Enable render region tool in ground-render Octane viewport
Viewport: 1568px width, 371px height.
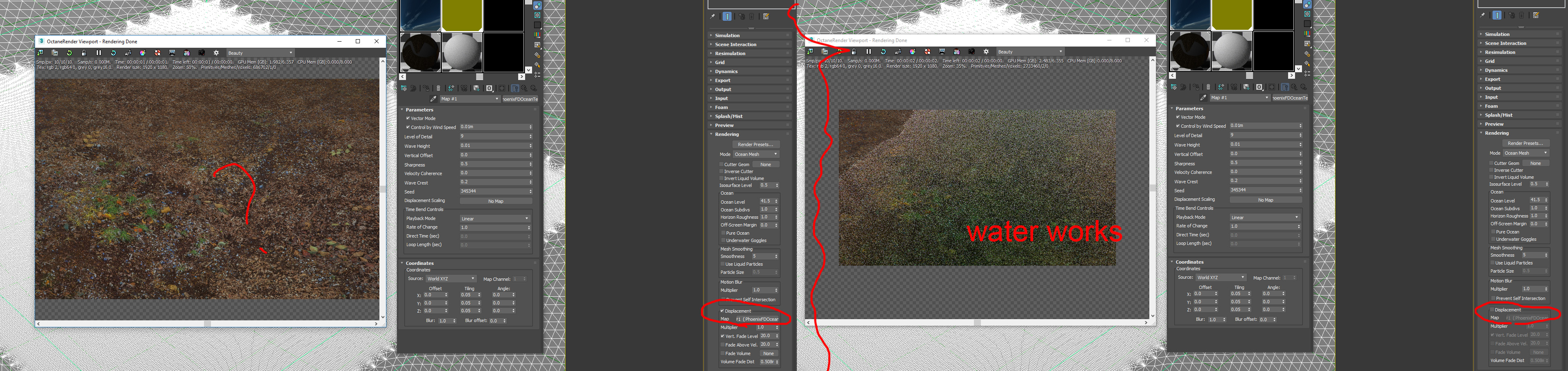coord(172,53)
